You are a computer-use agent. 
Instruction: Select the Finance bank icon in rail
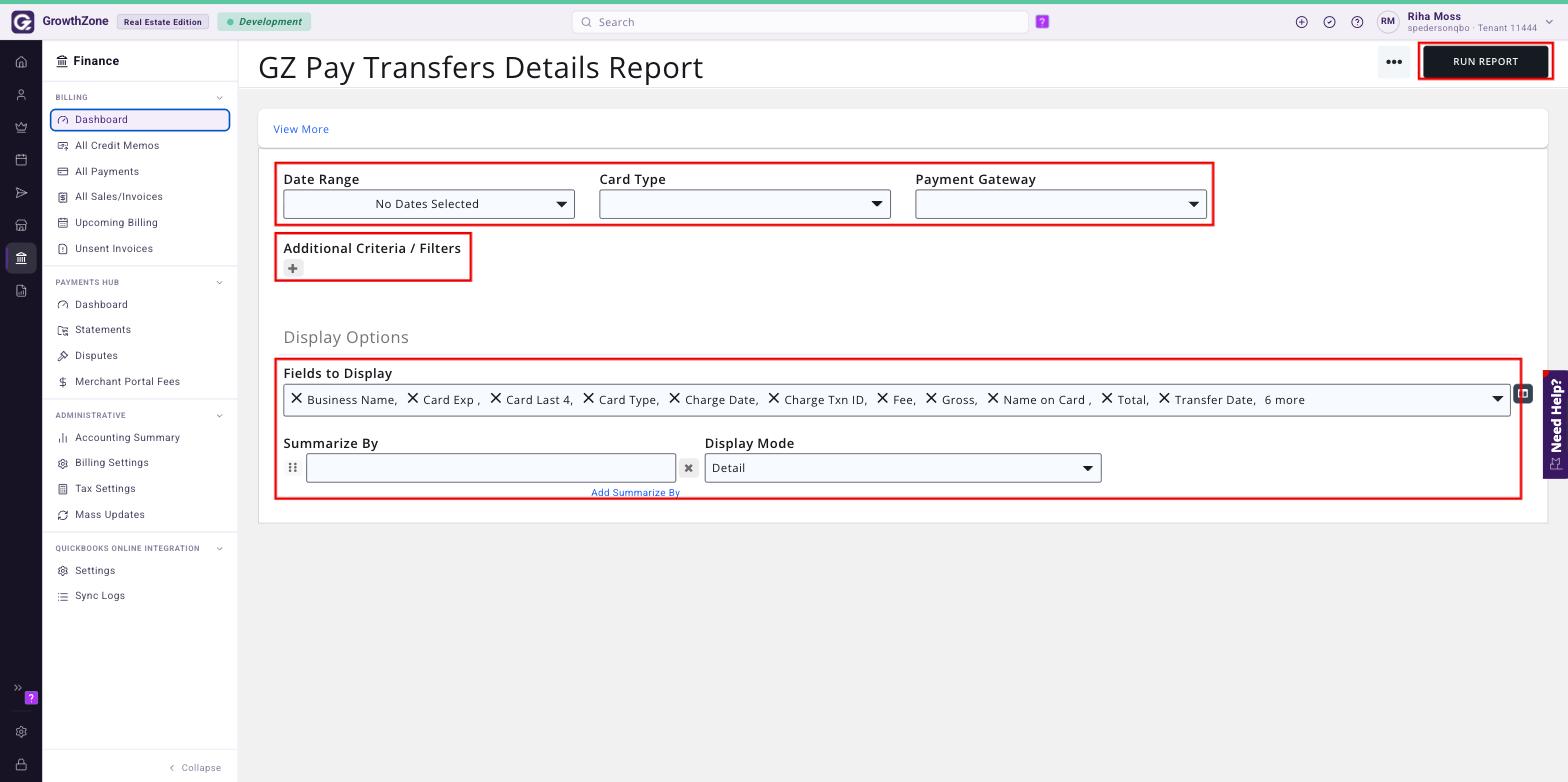[x=21, y=258]
